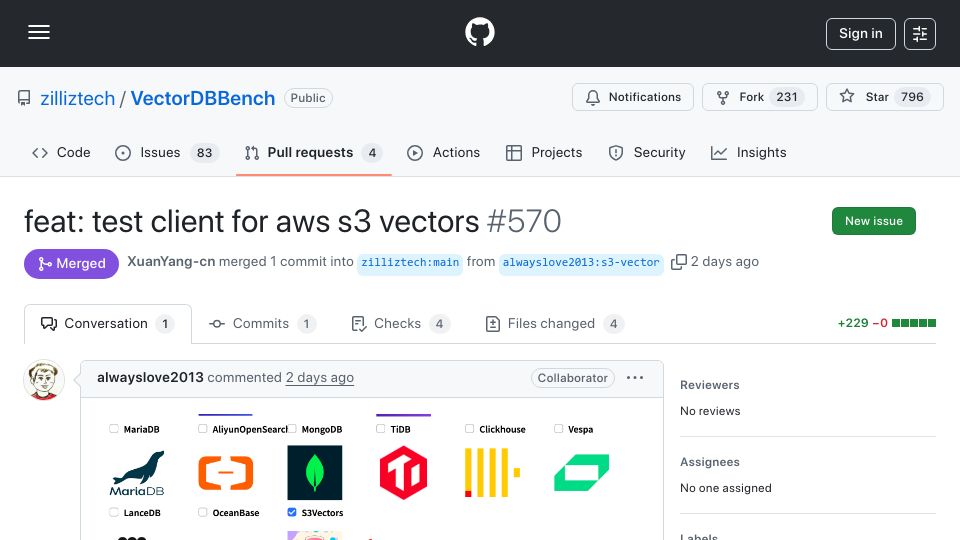This screenshot has width=960, height=540.
Task: Click the Fork button
Action: click(759, 97)
